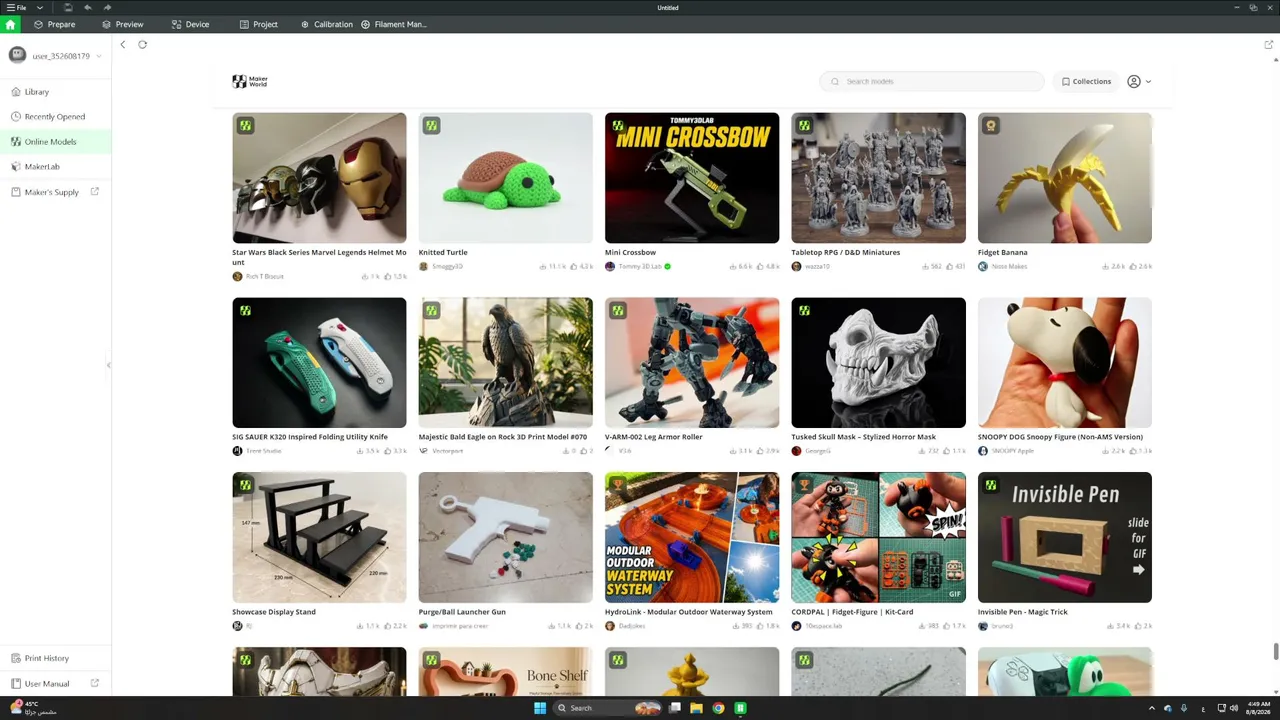The width and height of the screenshot is (1280, 720).
Task: Open the File menu
Action: pos(17,7)
